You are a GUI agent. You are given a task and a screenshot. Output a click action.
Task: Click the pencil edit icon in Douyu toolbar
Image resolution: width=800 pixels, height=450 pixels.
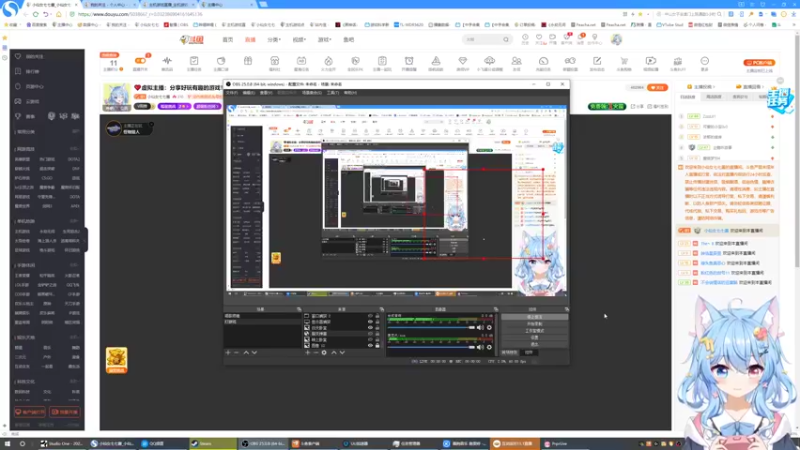click(597, 63)
